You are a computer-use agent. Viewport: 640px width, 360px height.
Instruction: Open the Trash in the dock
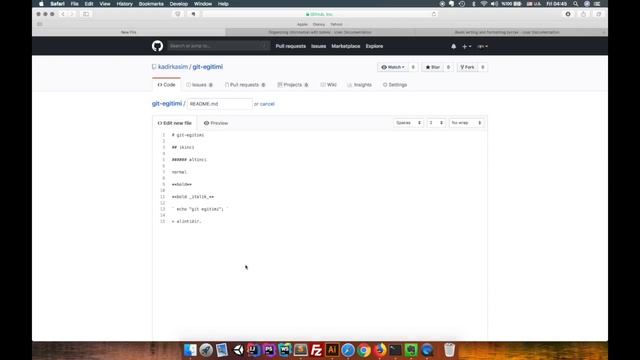coord(449,350)
